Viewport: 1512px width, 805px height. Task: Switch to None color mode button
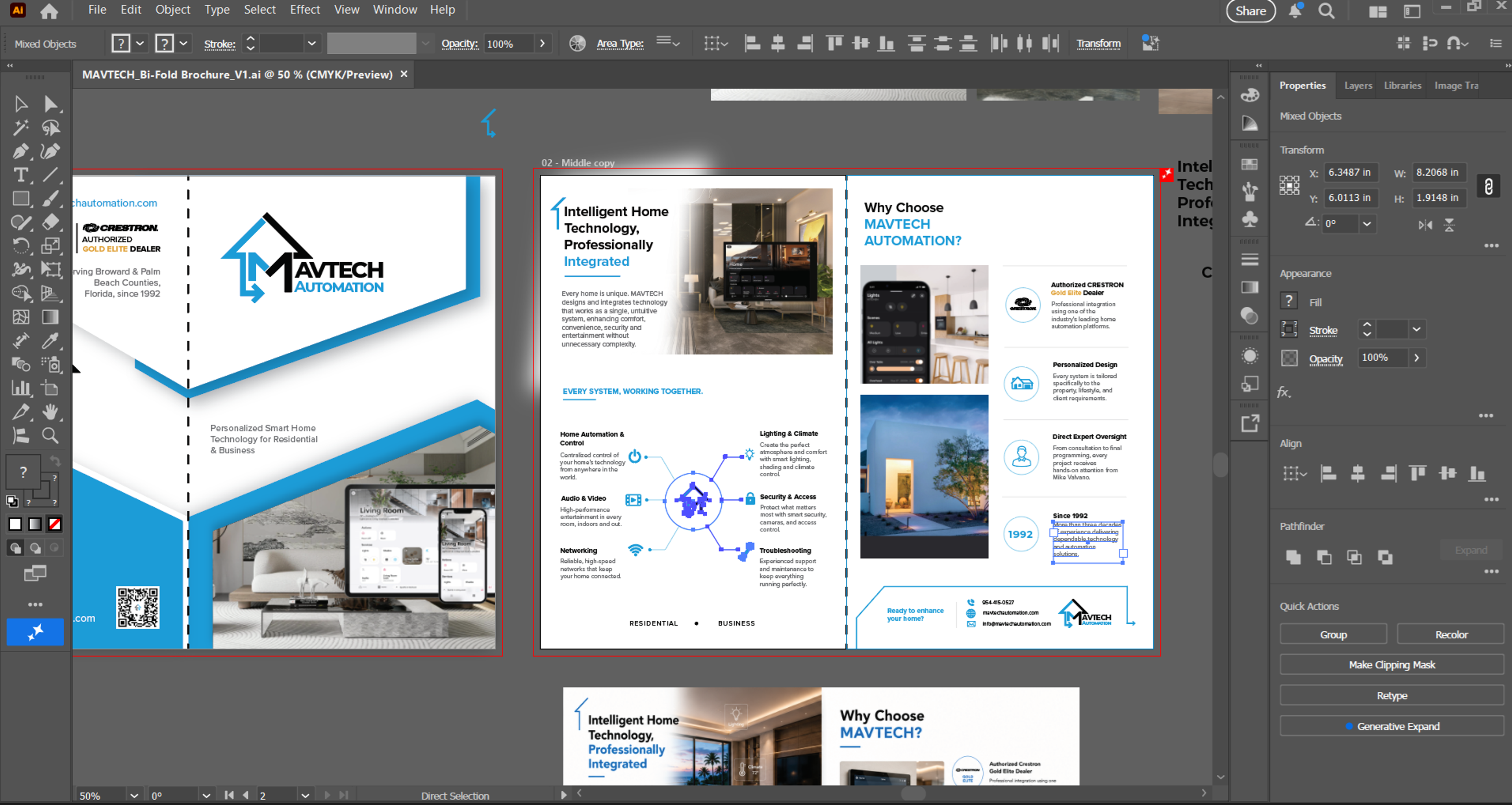(55, 524)
